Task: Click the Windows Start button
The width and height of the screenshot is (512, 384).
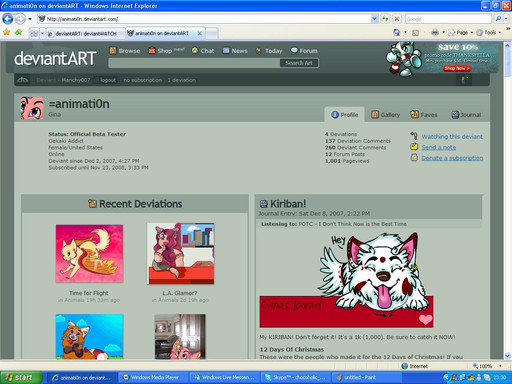Action: click(x=21, y=377)
